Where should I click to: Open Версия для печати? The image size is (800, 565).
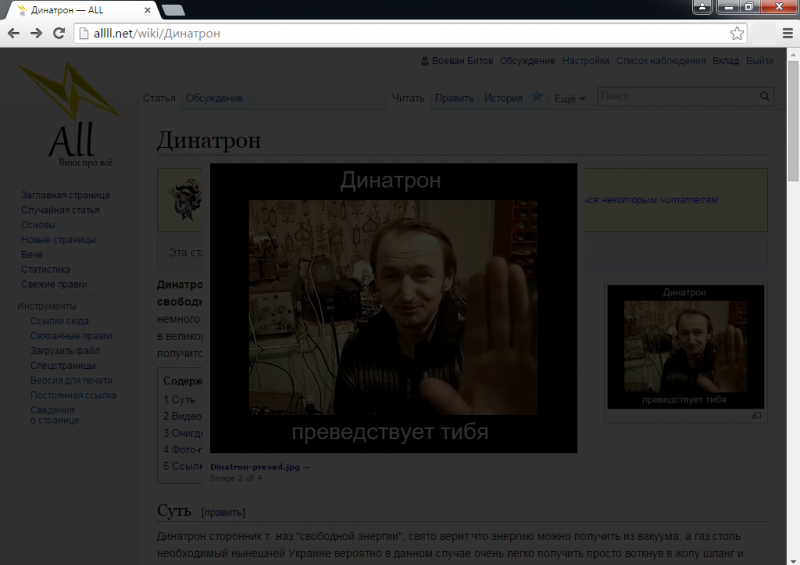71,380
